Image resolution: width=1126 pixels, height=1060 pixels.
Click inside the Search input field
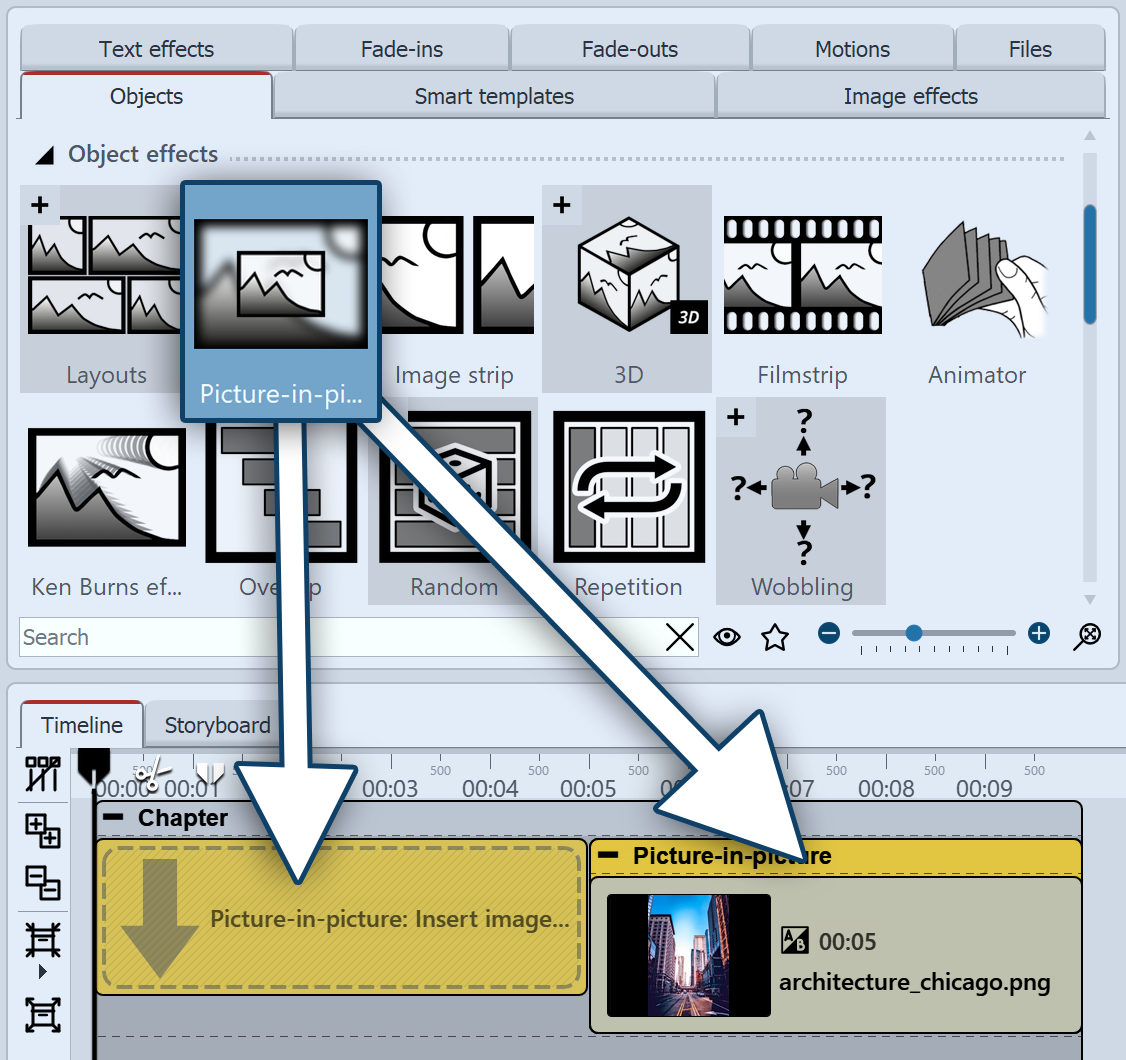340,637
